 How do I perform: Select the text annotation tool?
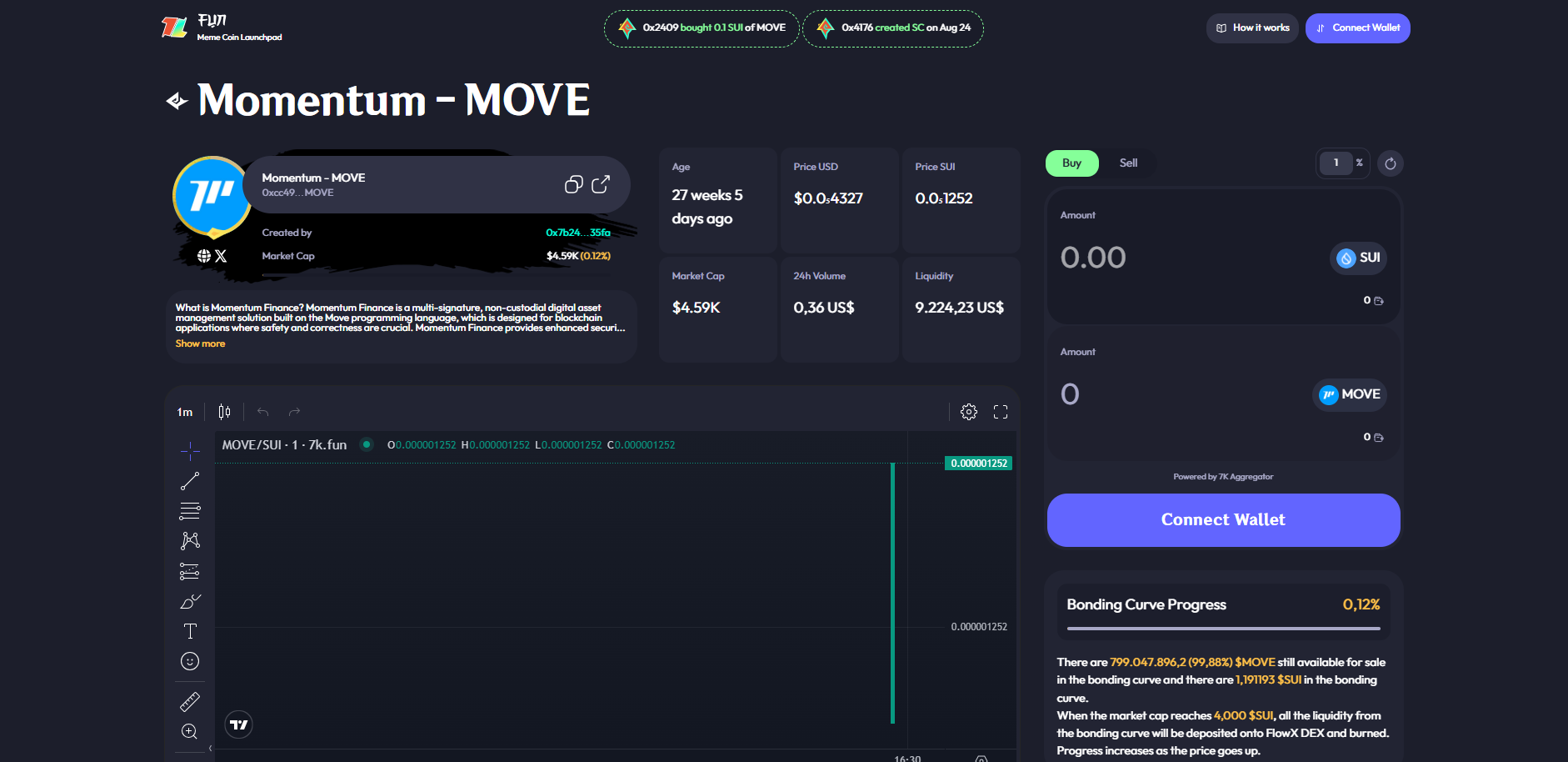[x=190, y=631]
